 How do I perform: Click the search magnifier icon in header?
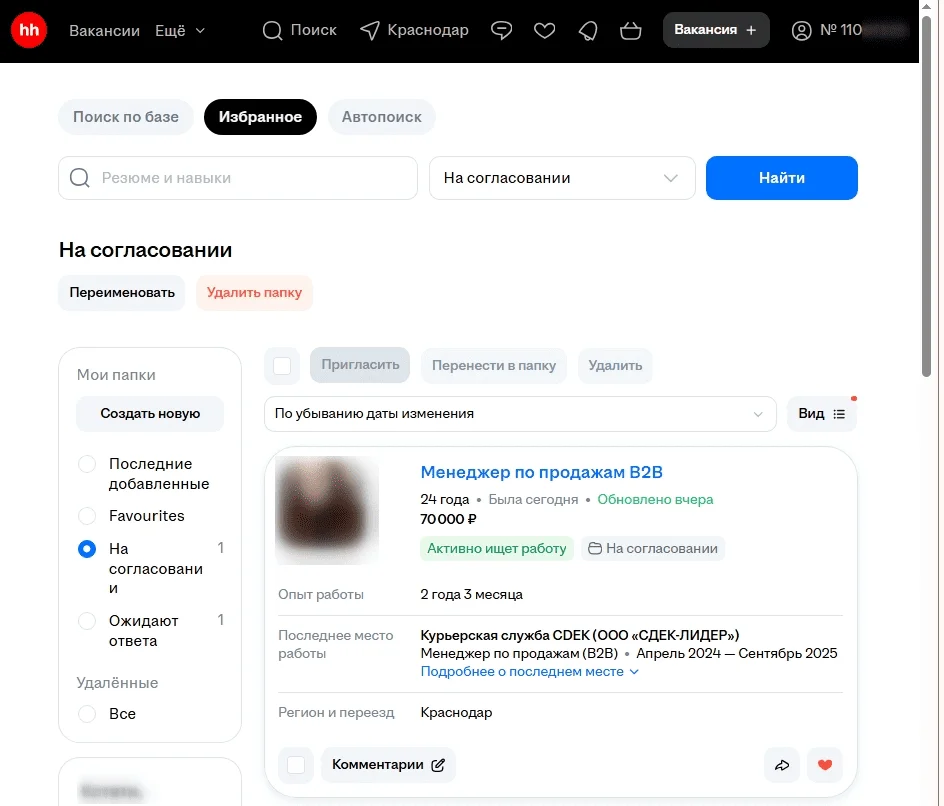pyautogui.click(x=272, y=30)
